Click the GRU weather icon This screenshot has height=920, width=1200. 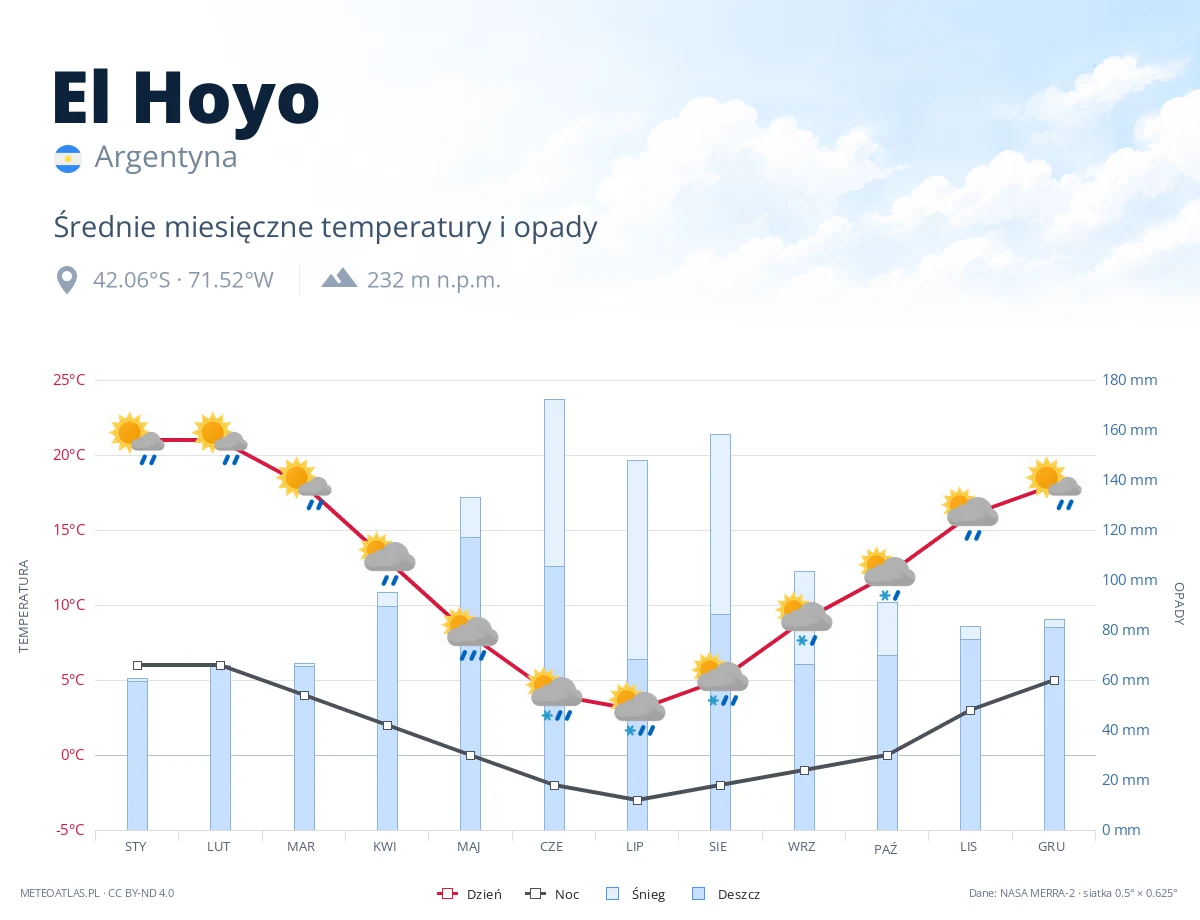1054,484
